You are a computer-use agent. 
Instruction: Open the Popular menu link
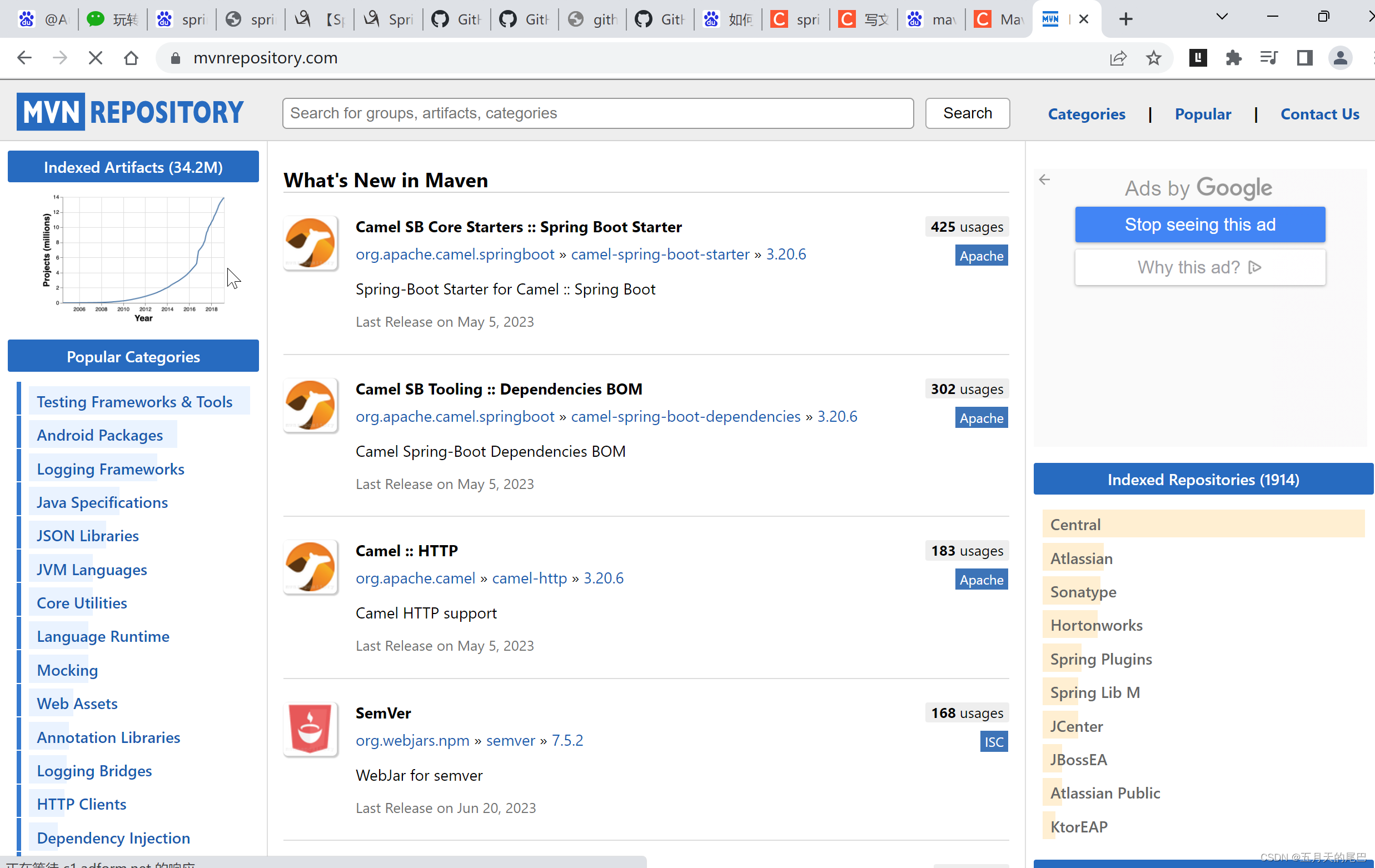coord(1203,113)
